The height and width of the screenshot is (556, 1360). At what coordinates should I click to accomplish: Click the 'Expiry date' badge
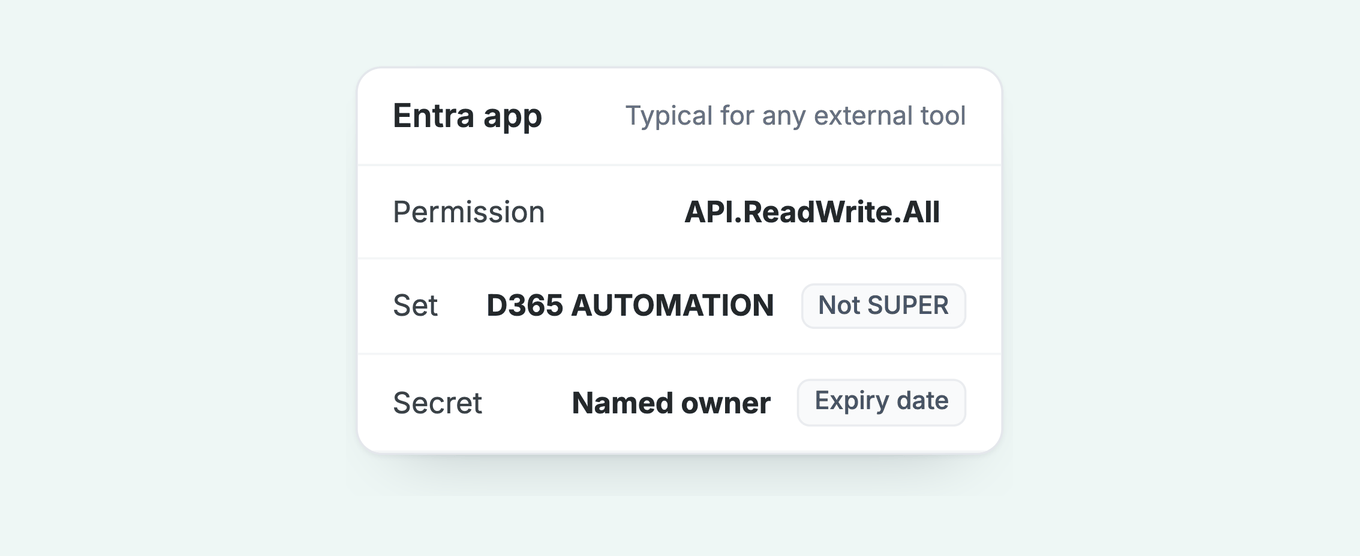[882, 402]
